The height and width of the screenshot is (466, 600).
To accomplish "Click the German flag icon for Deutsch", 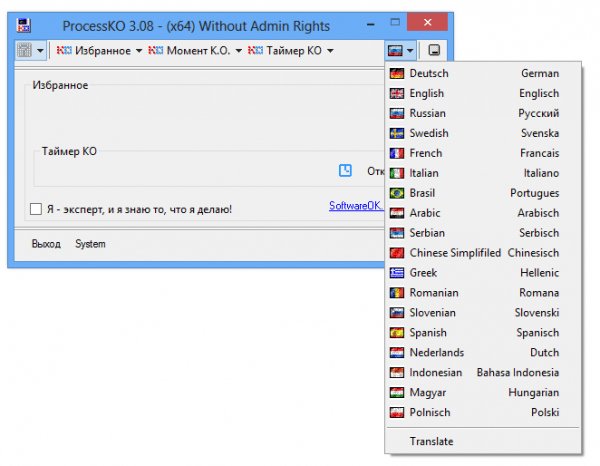I will [x=397, y=73].
